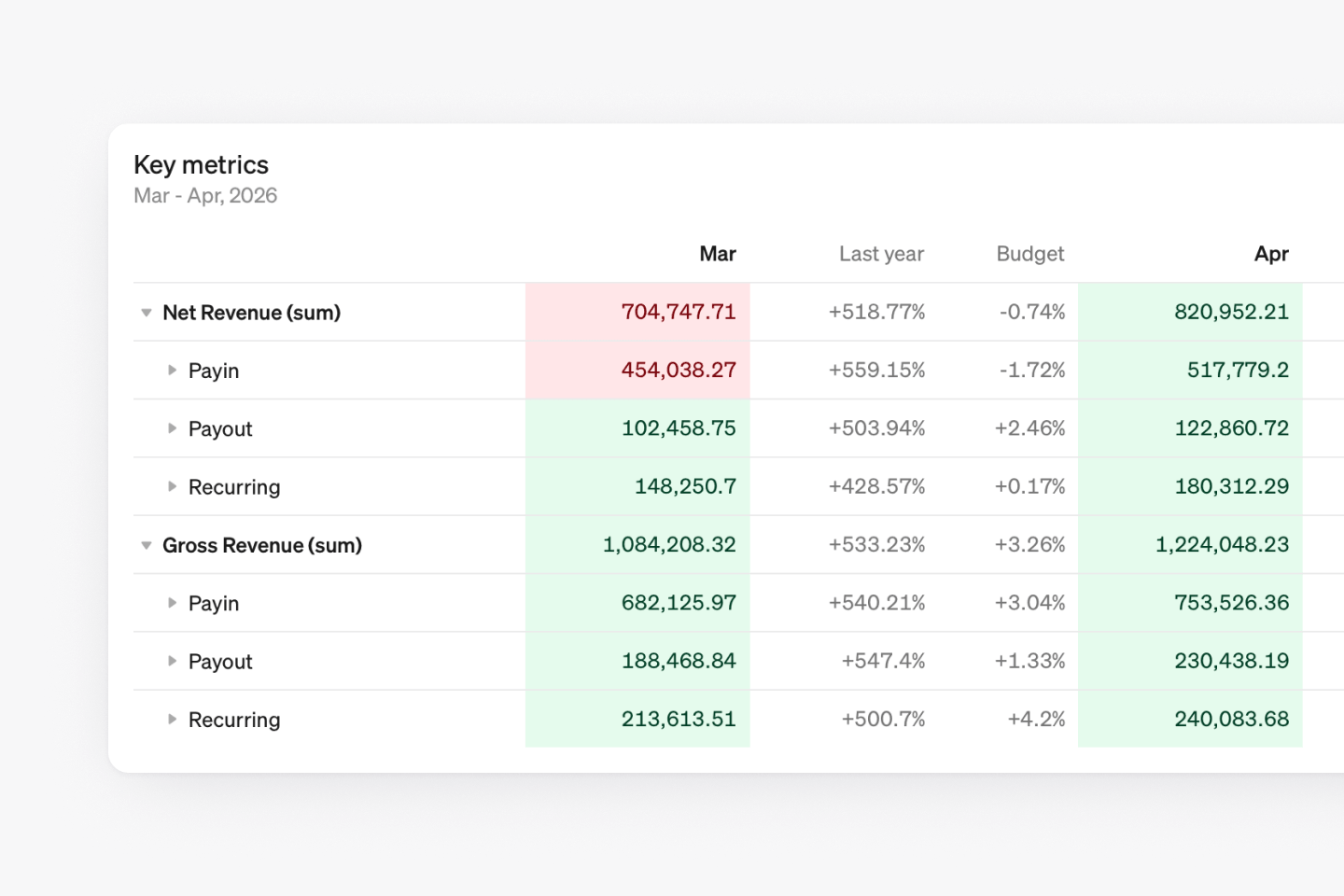Click the Budget value +0.17%
Viewport: 1344px width, 896px height.
click(x=1029, y=486)
